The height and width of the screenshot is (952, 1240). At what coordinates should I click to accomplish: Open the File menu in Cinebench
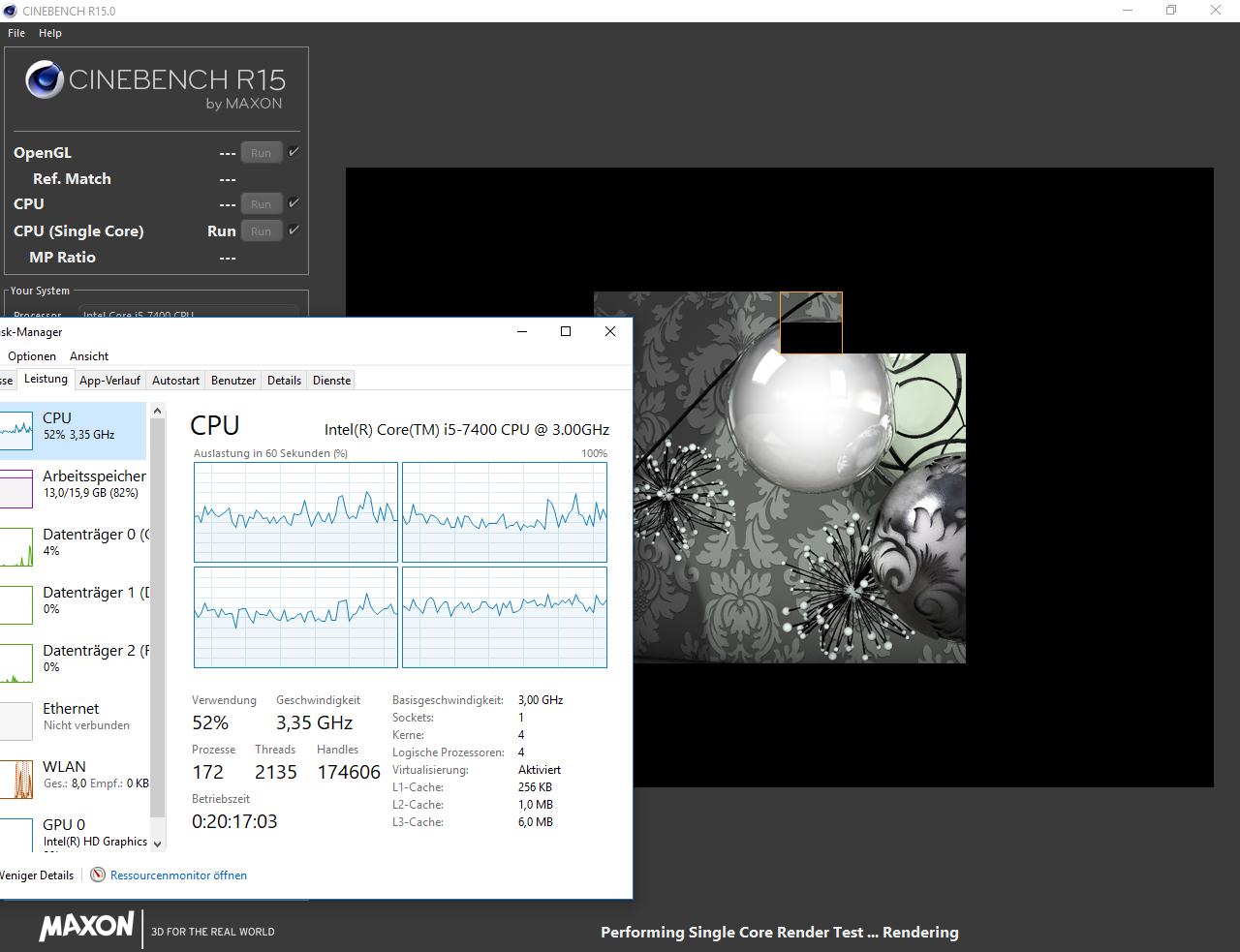(x=16, y=33)
